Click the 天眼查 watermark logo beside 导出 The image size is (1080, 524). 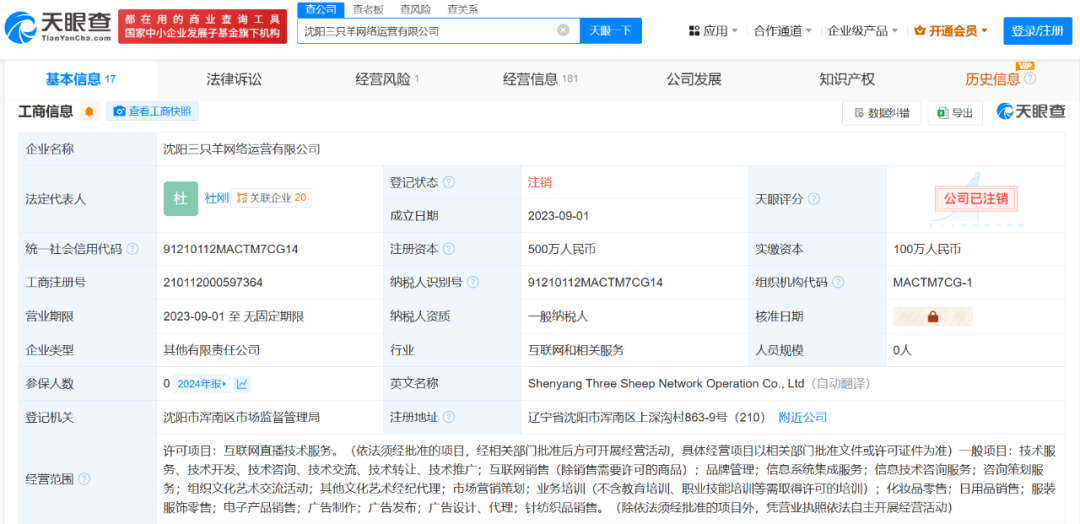[x=1031, y=112]
